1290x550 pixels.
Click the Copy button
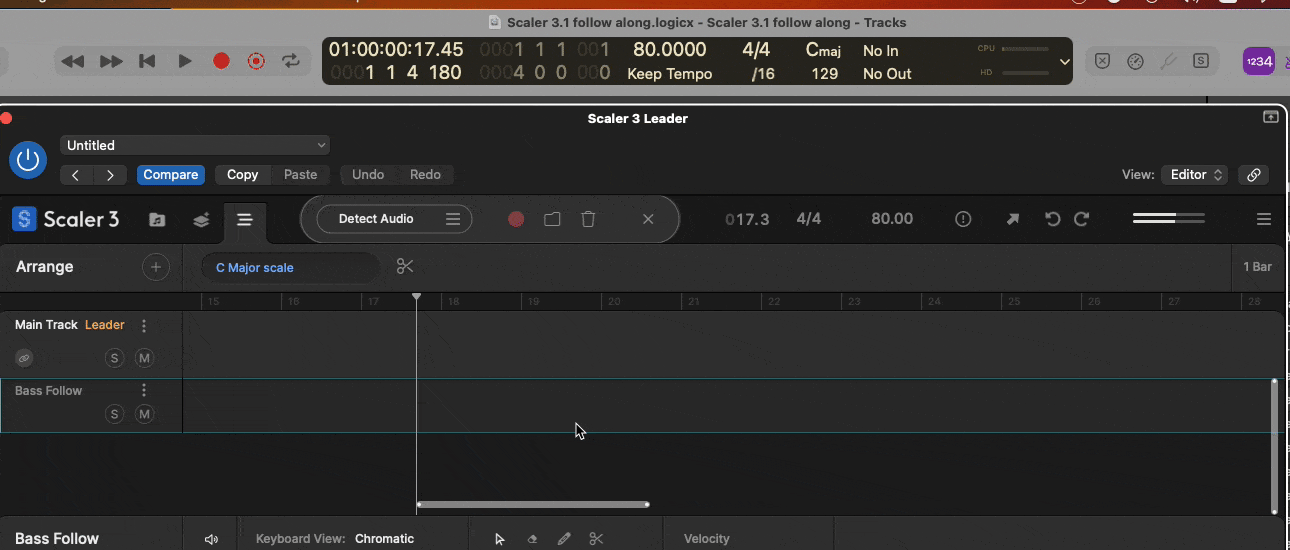click(x=242, y=175)
